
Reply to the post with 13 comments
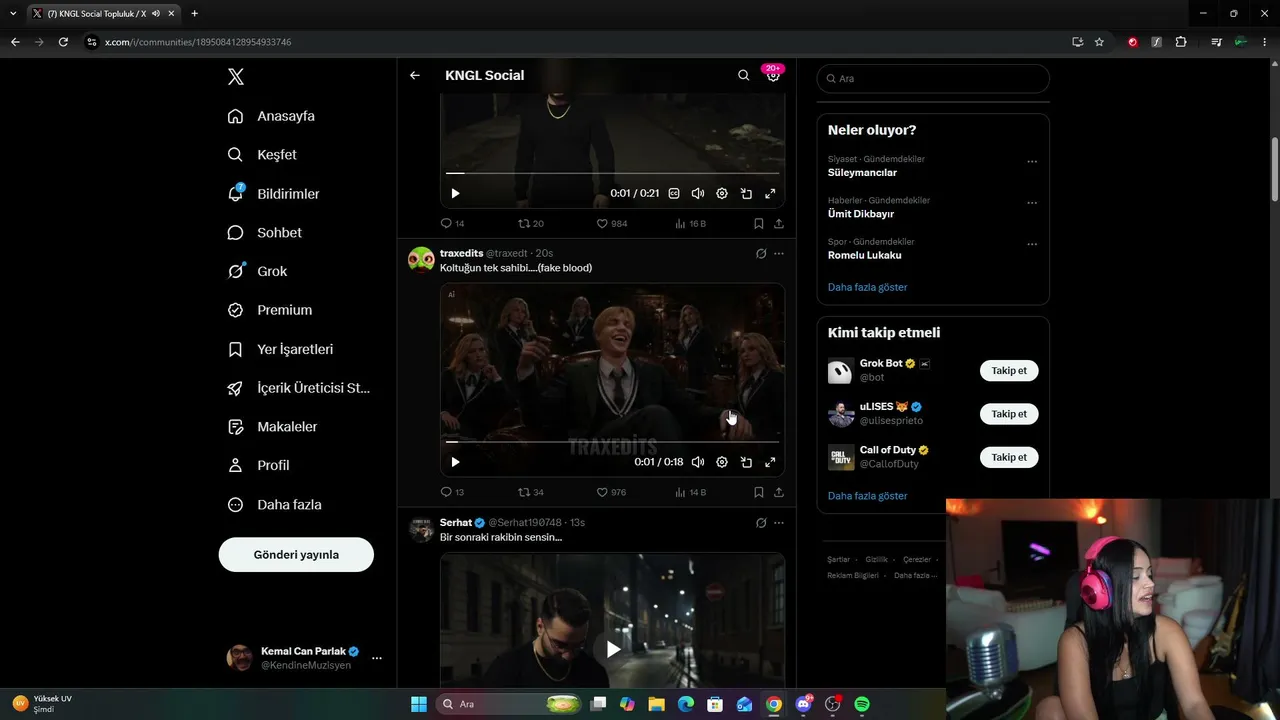coord(452,492)
